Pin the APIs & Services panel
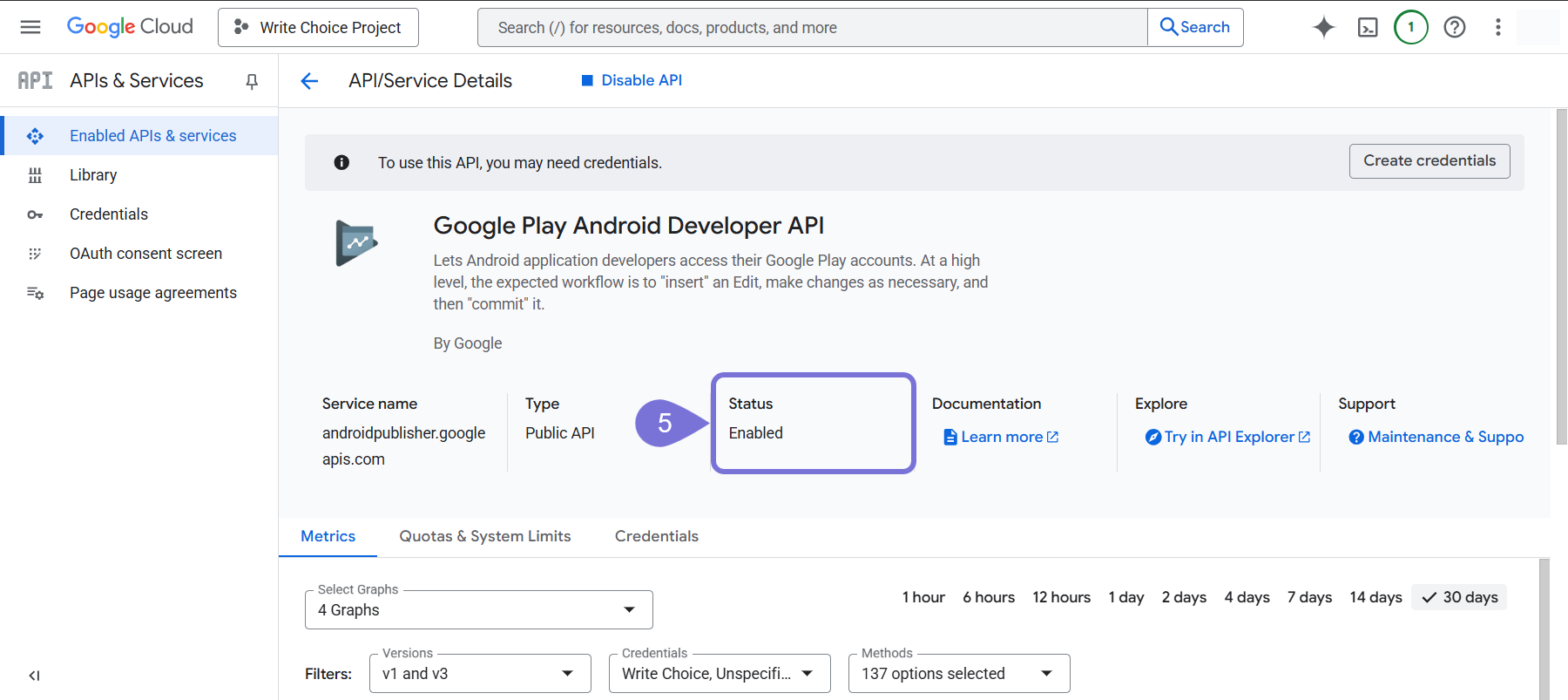Viewport: 1568px width, 700px height. point(252,81)
